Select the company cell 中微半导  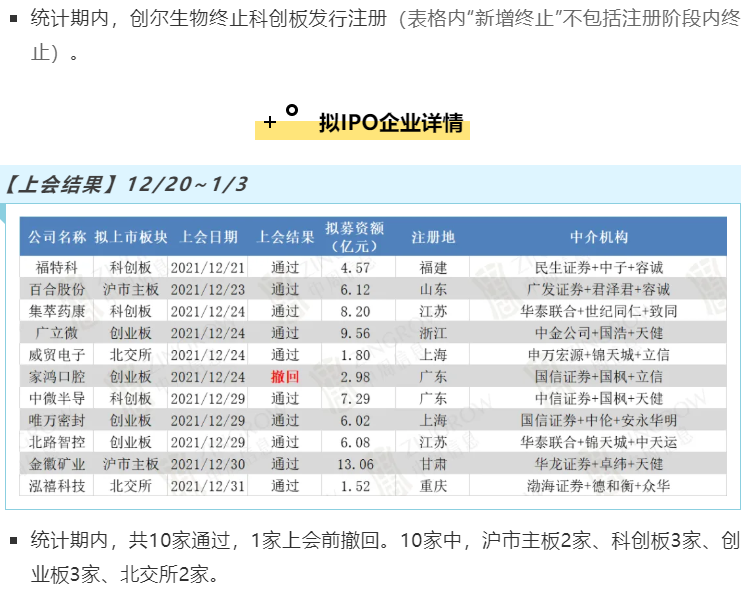click(57, 398)
